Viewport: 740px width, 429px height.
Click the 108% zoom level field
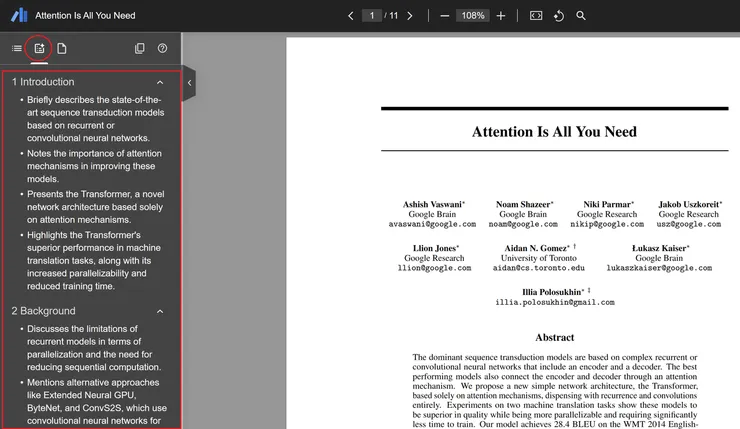473,16
